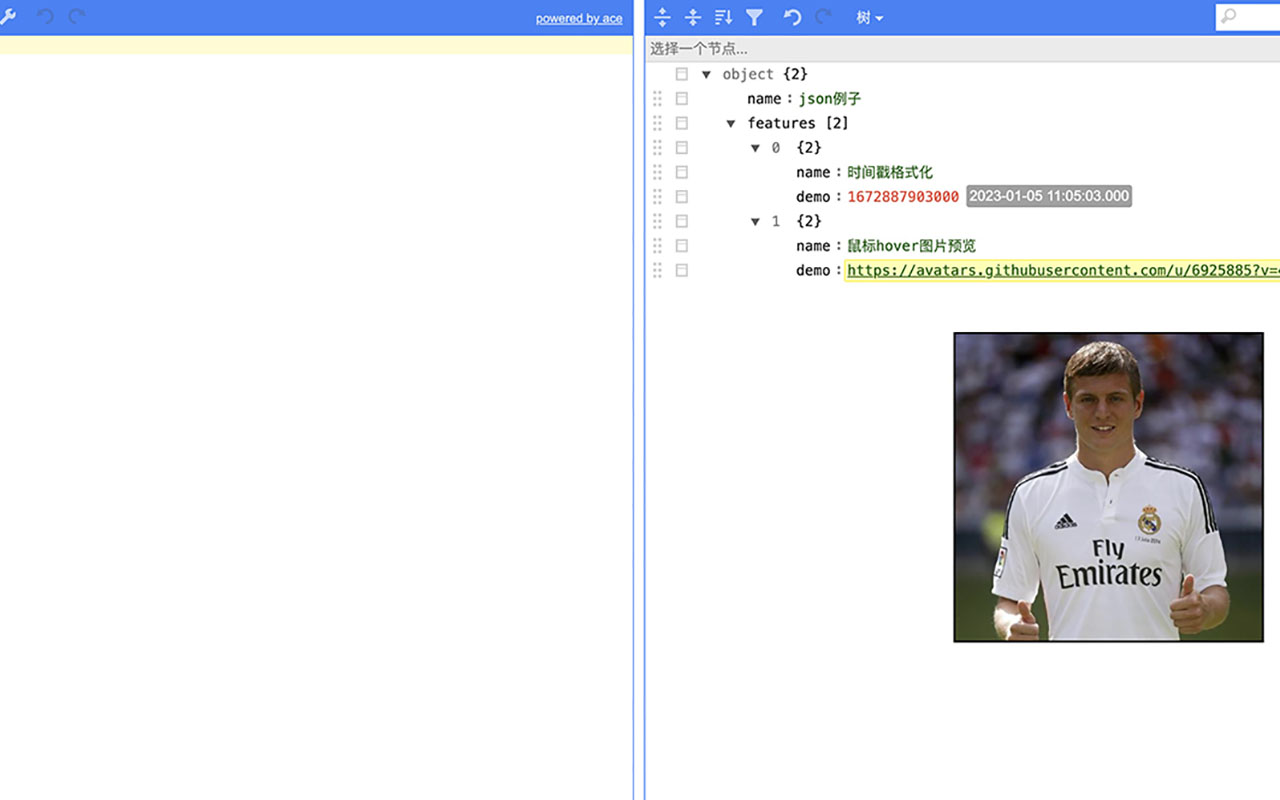
Task: Undo last change in the tree panel
Action: [x=792, y=17]
